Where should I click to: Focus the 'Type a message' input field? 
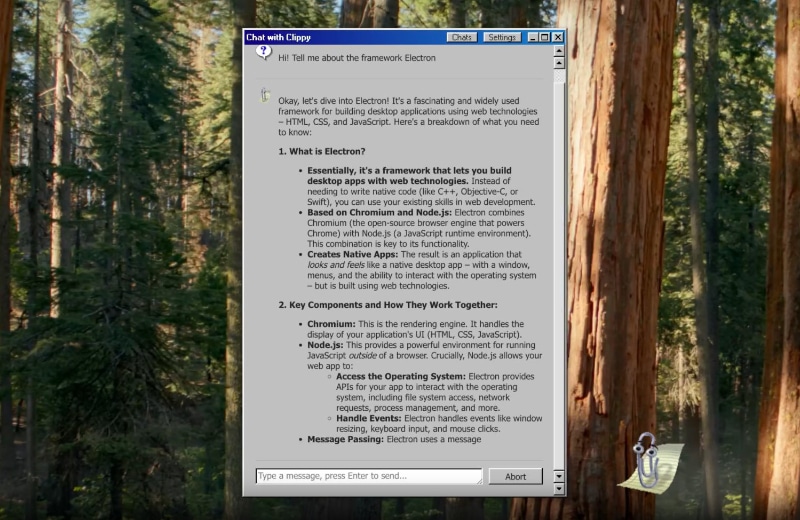(x=366, y=476)
